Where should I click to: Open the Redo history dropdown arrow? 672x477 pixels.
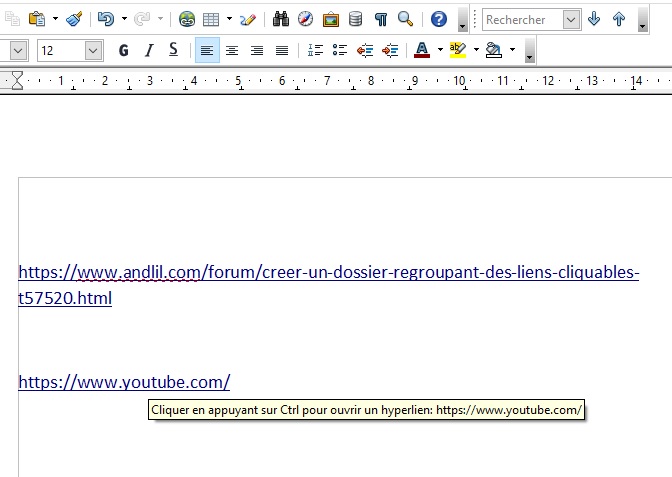click(x=160, y=19)
